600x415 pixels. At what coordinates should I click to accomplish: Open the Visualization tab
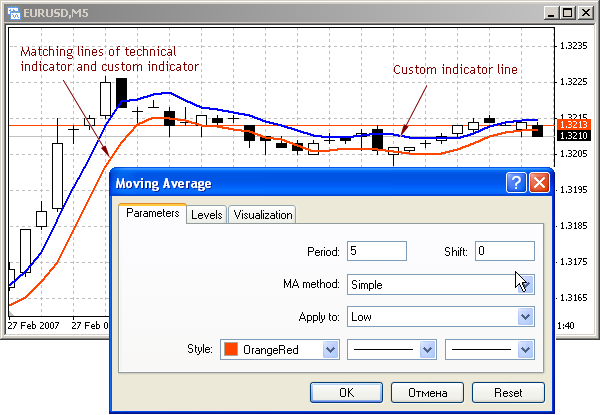[x=262, y=215]
